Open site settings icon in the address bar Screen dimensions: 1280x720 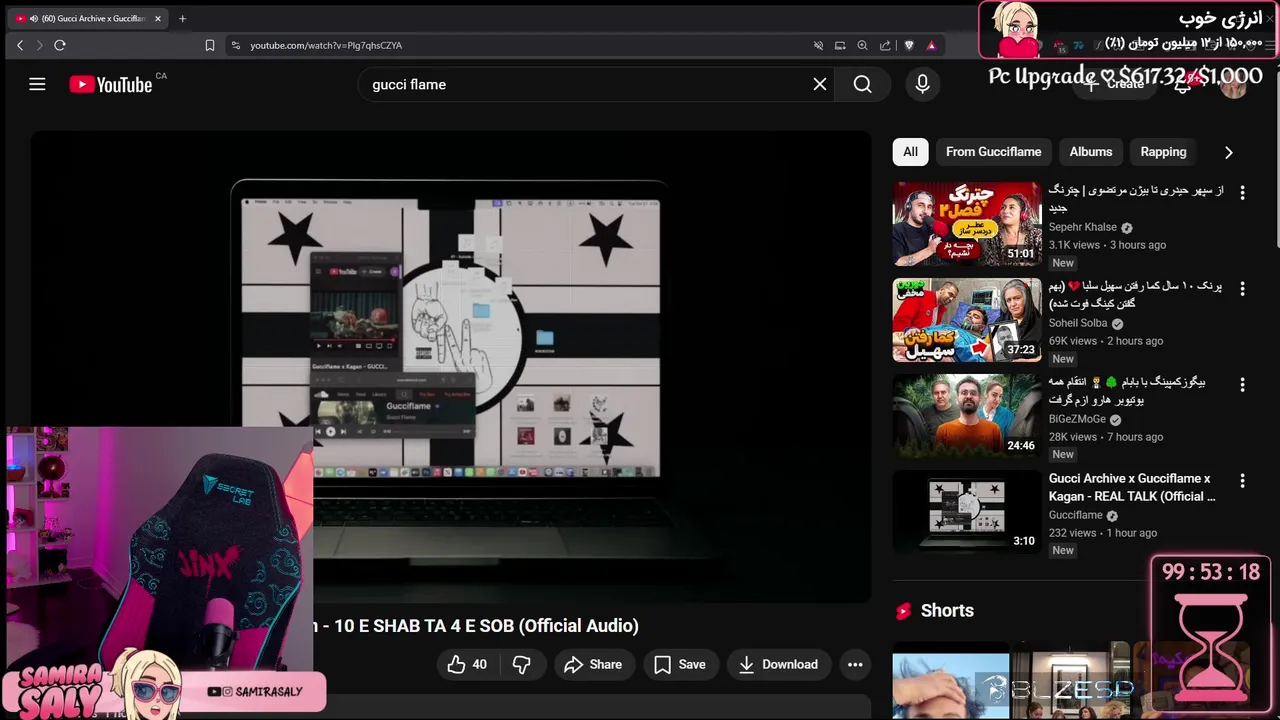pos(236,45)
